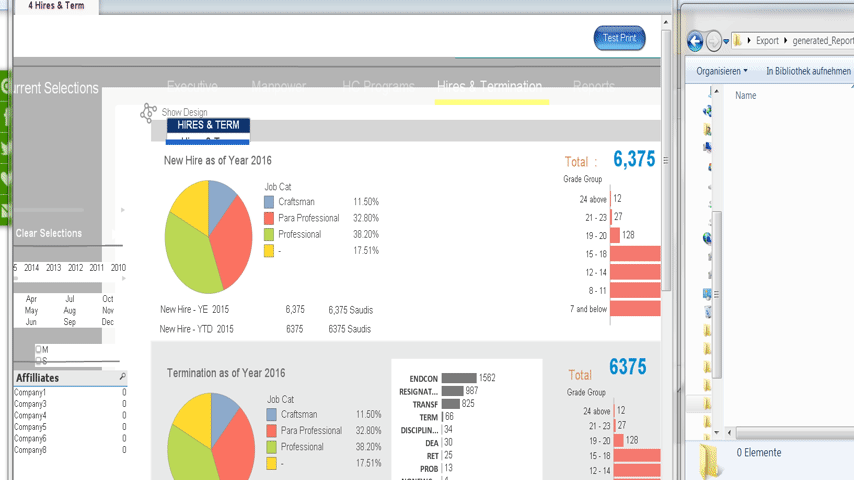
Task: Click the Explorer folder tree scrollbar thumb
Action: (x=717, y=294)
